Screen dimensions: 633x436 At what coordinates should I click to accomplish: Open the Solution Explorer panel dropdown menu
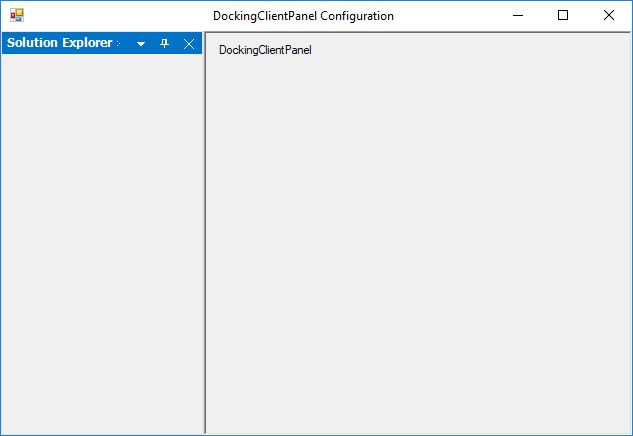[141, 44]
